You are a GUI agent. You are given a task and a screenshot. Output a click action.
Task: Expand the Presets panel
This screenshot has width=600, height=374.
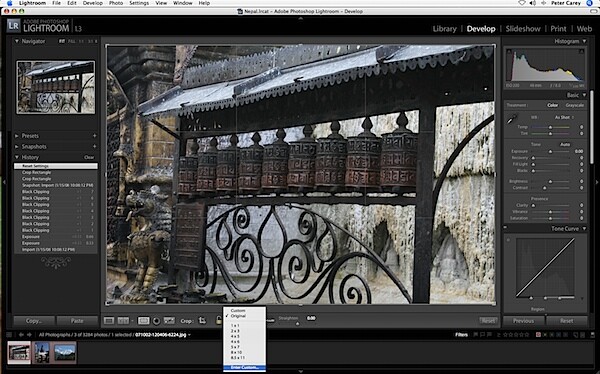tap(16, 136)
